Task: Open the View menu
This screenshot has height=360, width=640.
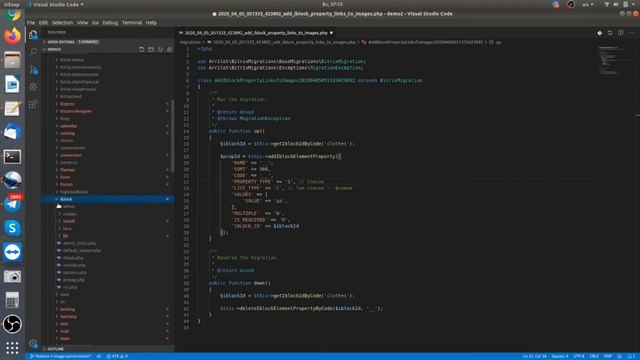Action: [82, 23]
